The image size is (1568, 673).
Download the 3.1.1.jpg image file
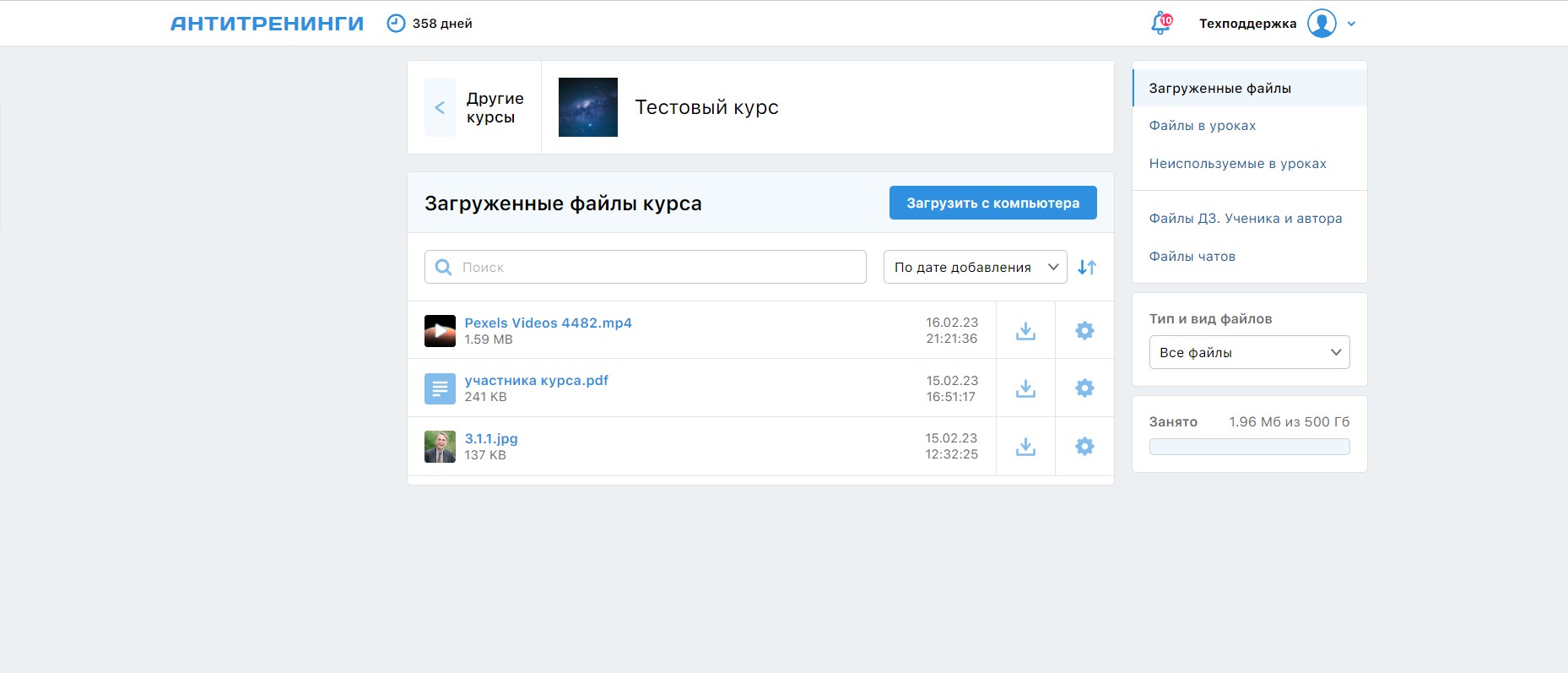tap(1025, 447)
